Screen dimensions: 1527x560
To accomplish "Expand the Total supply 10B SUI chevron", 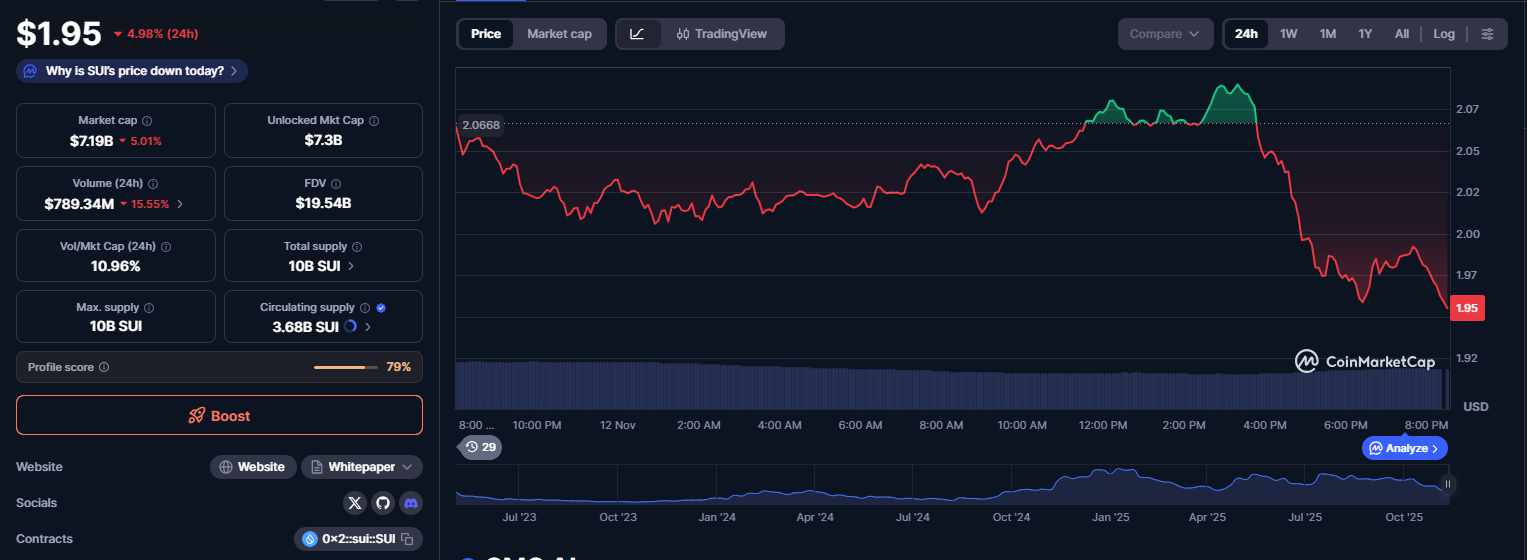I will (350, 266).
